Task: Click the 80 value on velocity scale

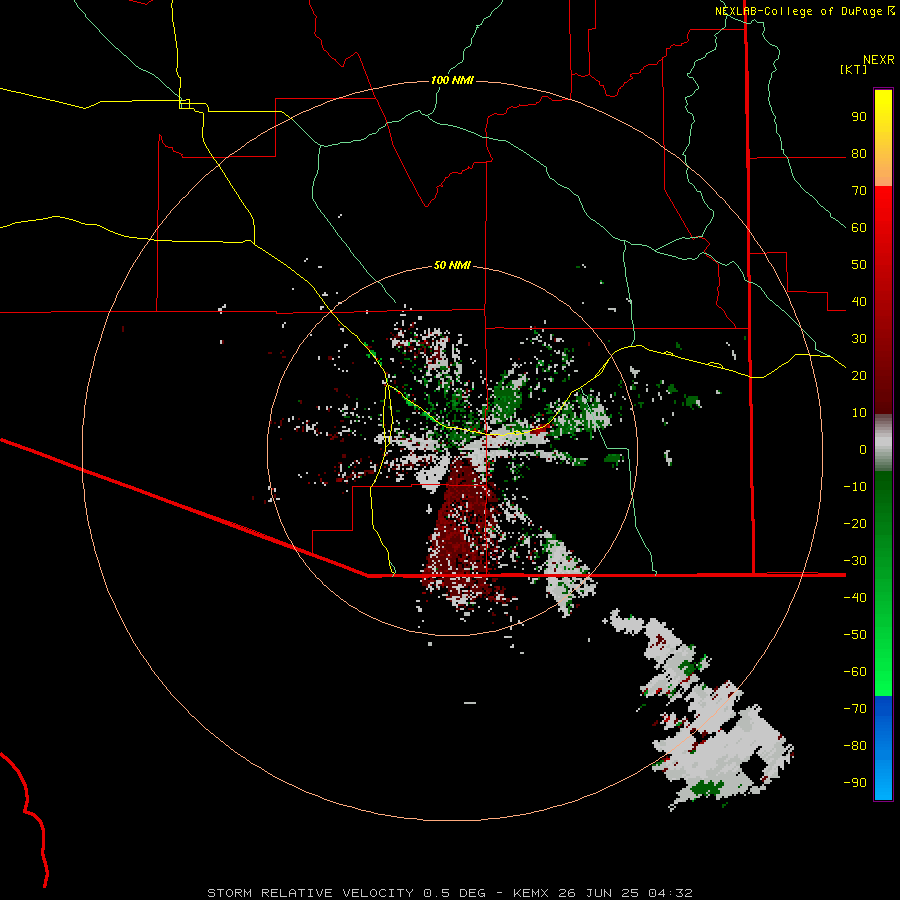Action: tap(859, 154)
